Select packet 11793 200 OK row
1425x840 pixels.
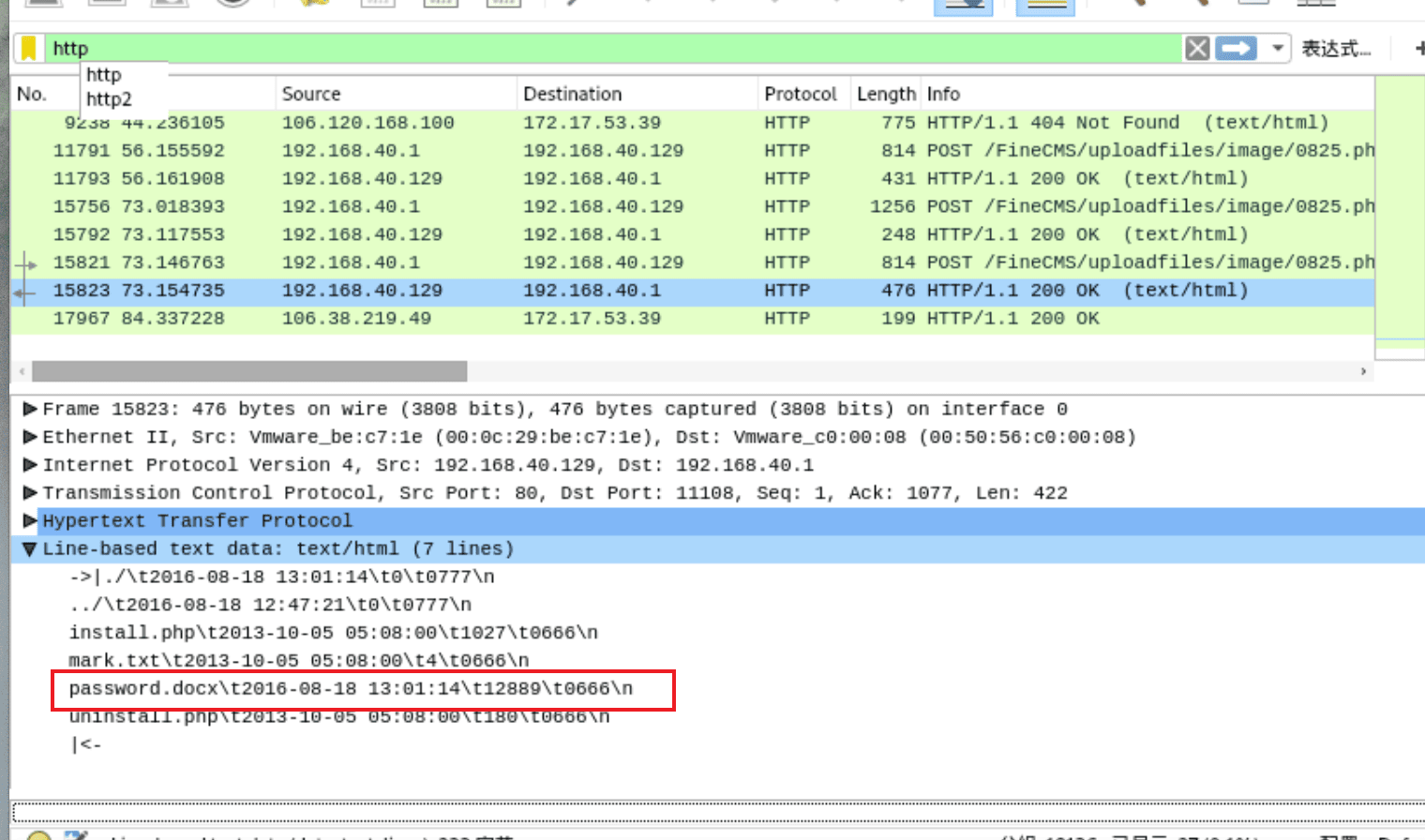click(x=693, y=178)
